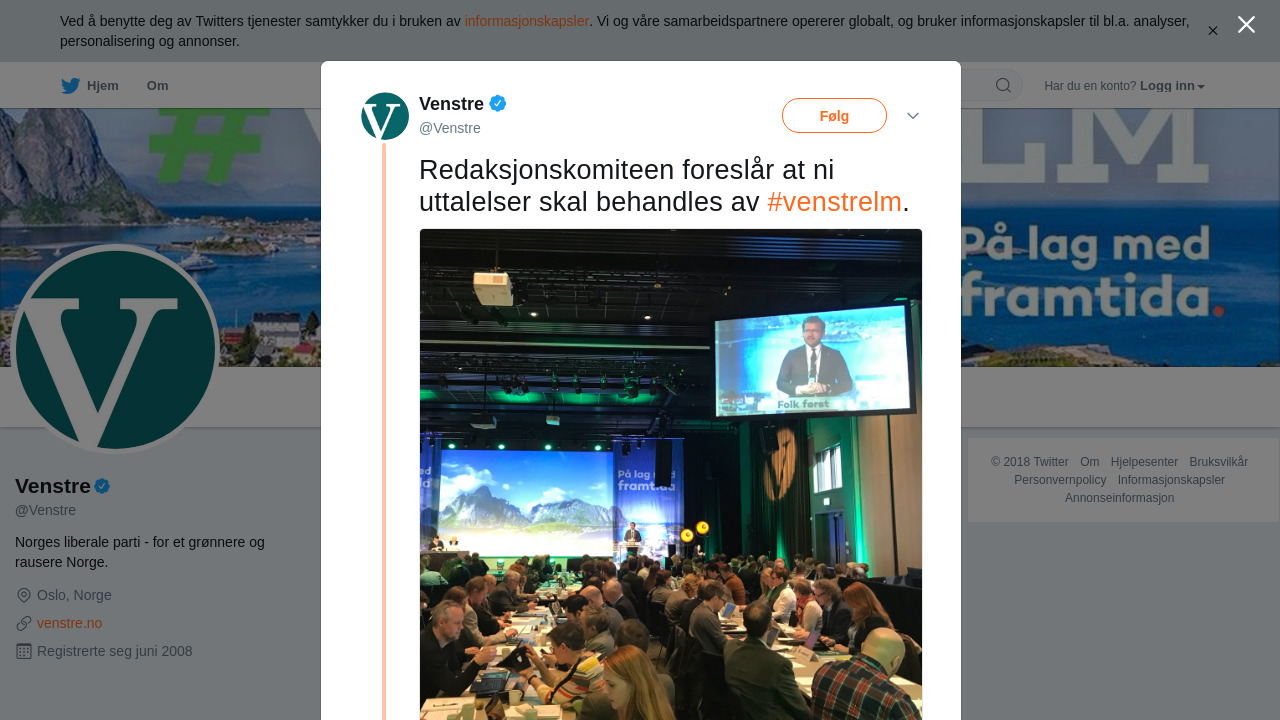Click the @Venstre handle in tweet
The image size is (1280, 720).
click(450, 128)
